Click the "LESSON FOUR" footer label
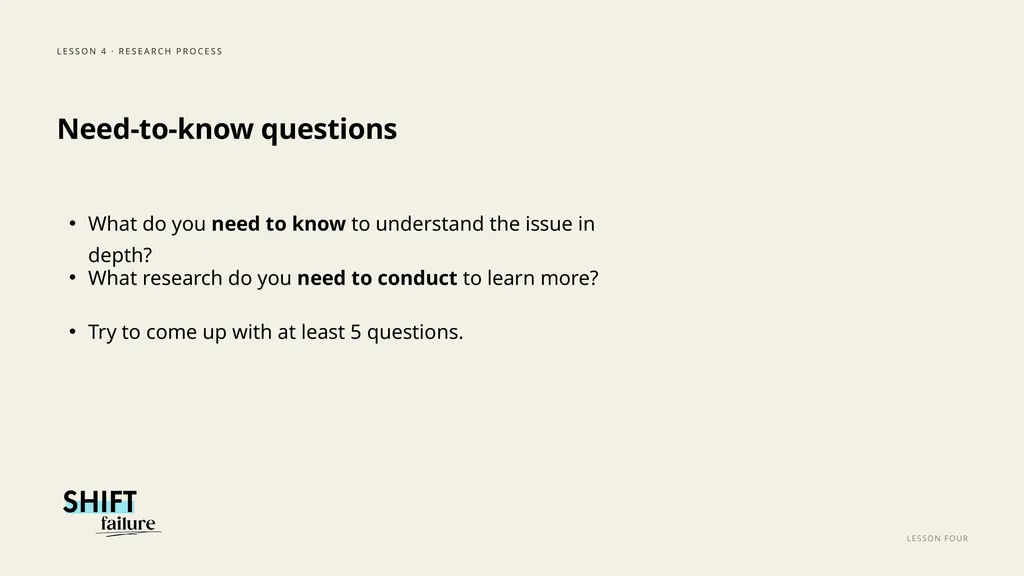 coord(937,538)
